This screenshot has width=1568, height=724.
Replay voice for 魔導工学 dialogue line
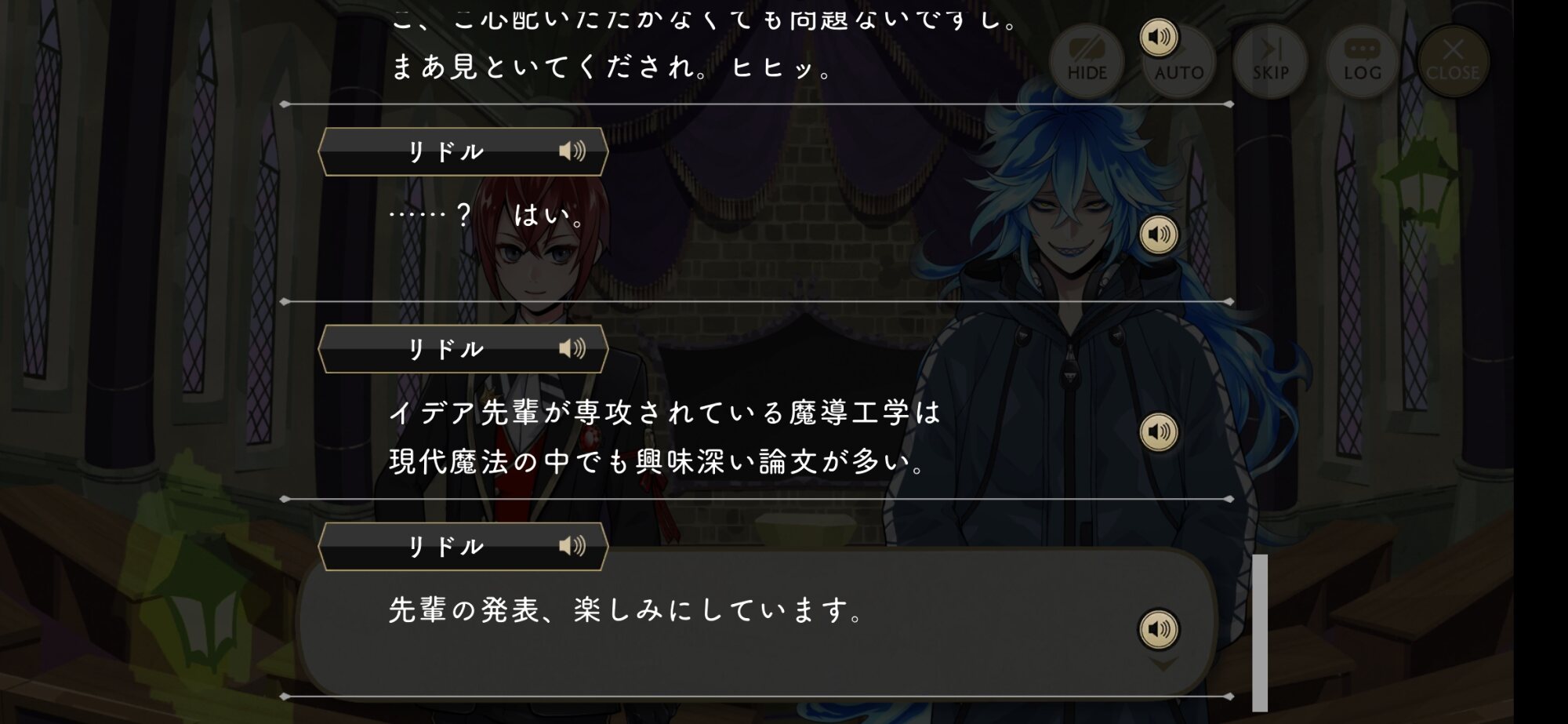click(1159, 431)
